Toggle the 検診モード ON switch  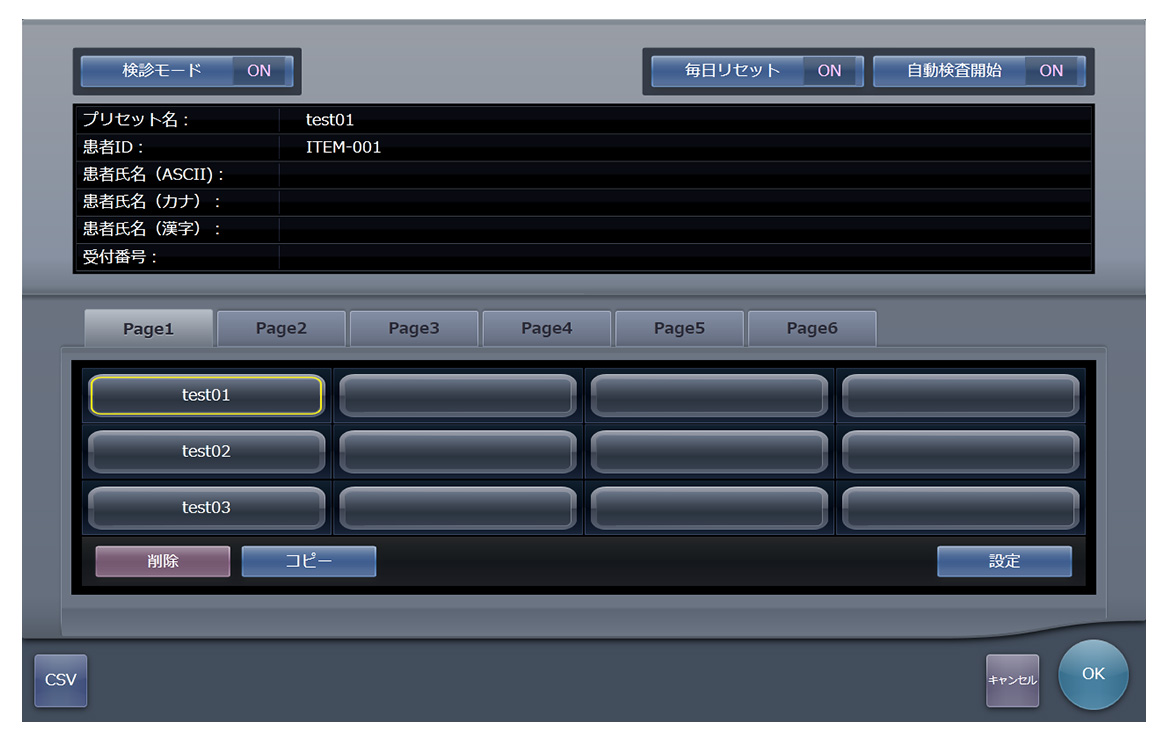tap(187, 71)
